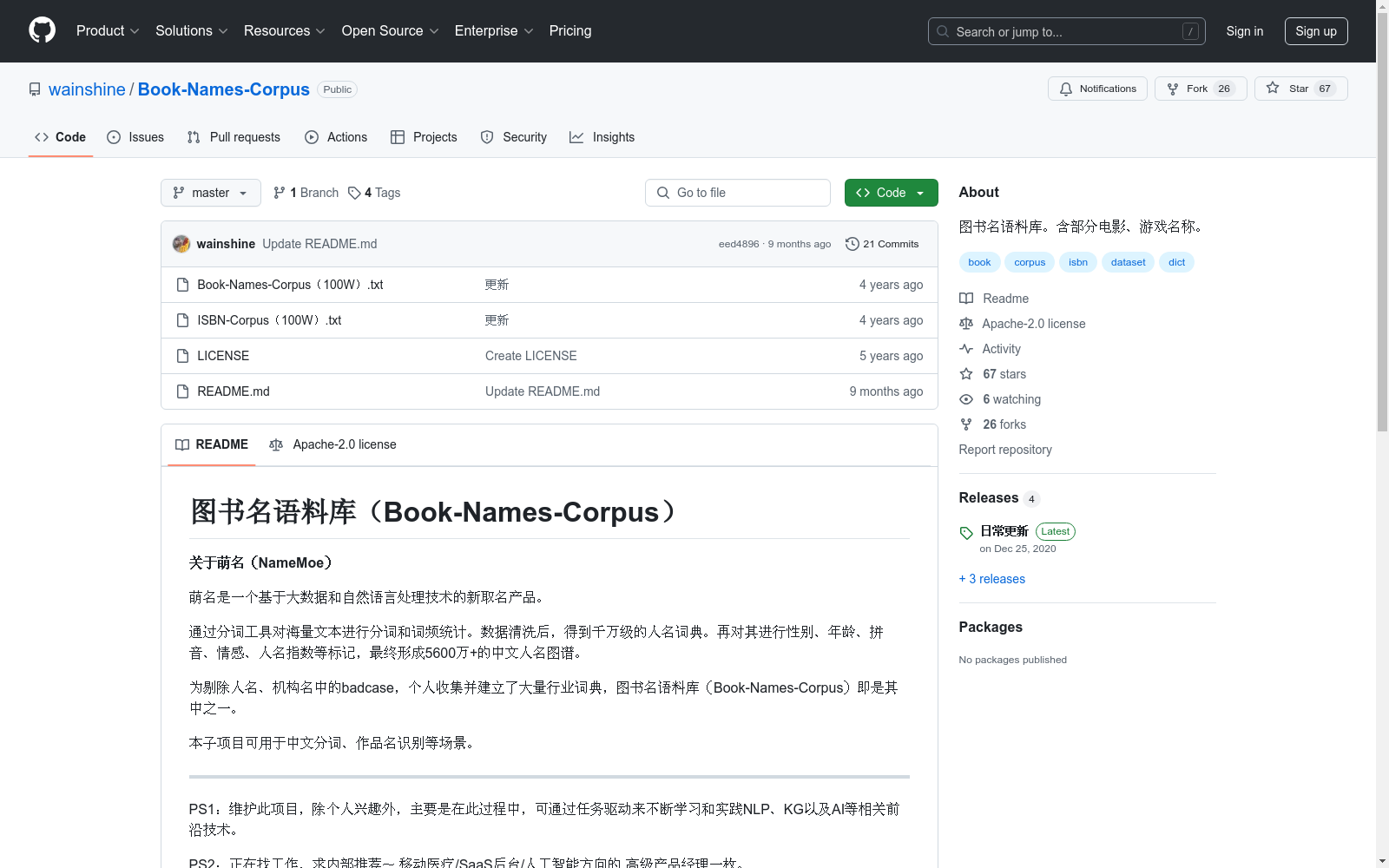The image size is (1389, 868).
Task: Open the Book-Names-Corpus repository link
Action: [x=223, y=89]
